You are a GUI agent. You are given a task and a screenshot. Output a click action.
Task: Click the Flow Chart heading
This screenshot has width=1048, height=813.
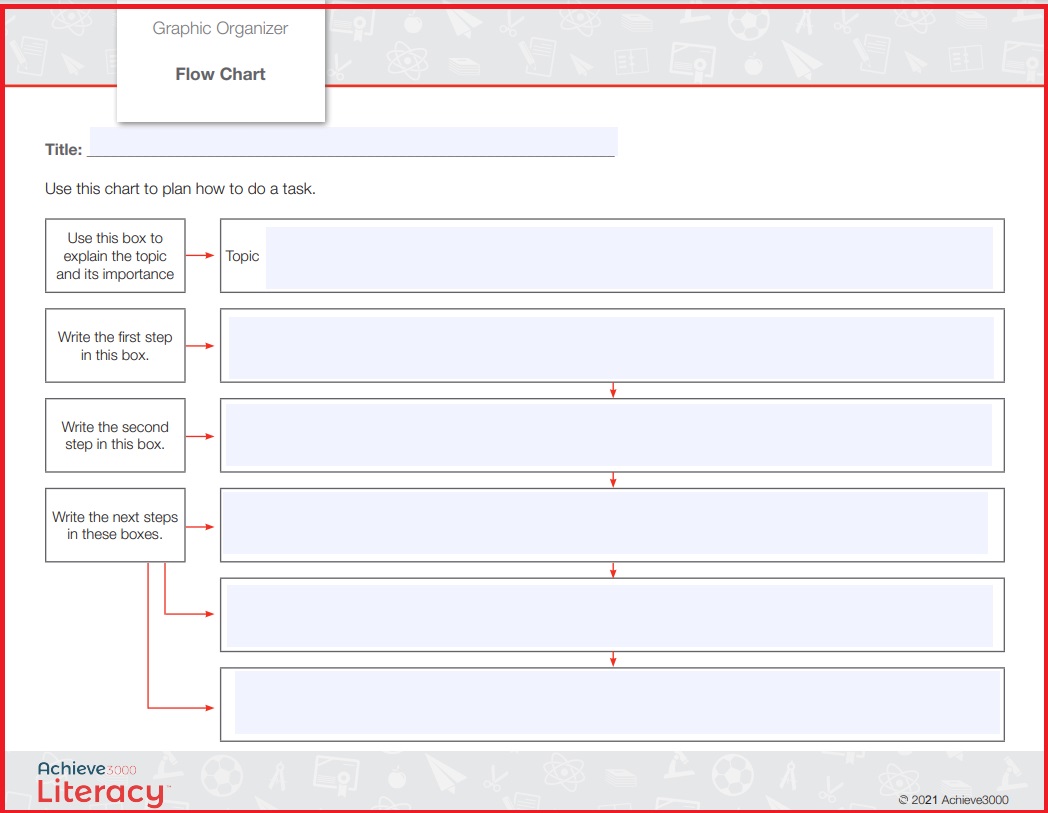221,74
